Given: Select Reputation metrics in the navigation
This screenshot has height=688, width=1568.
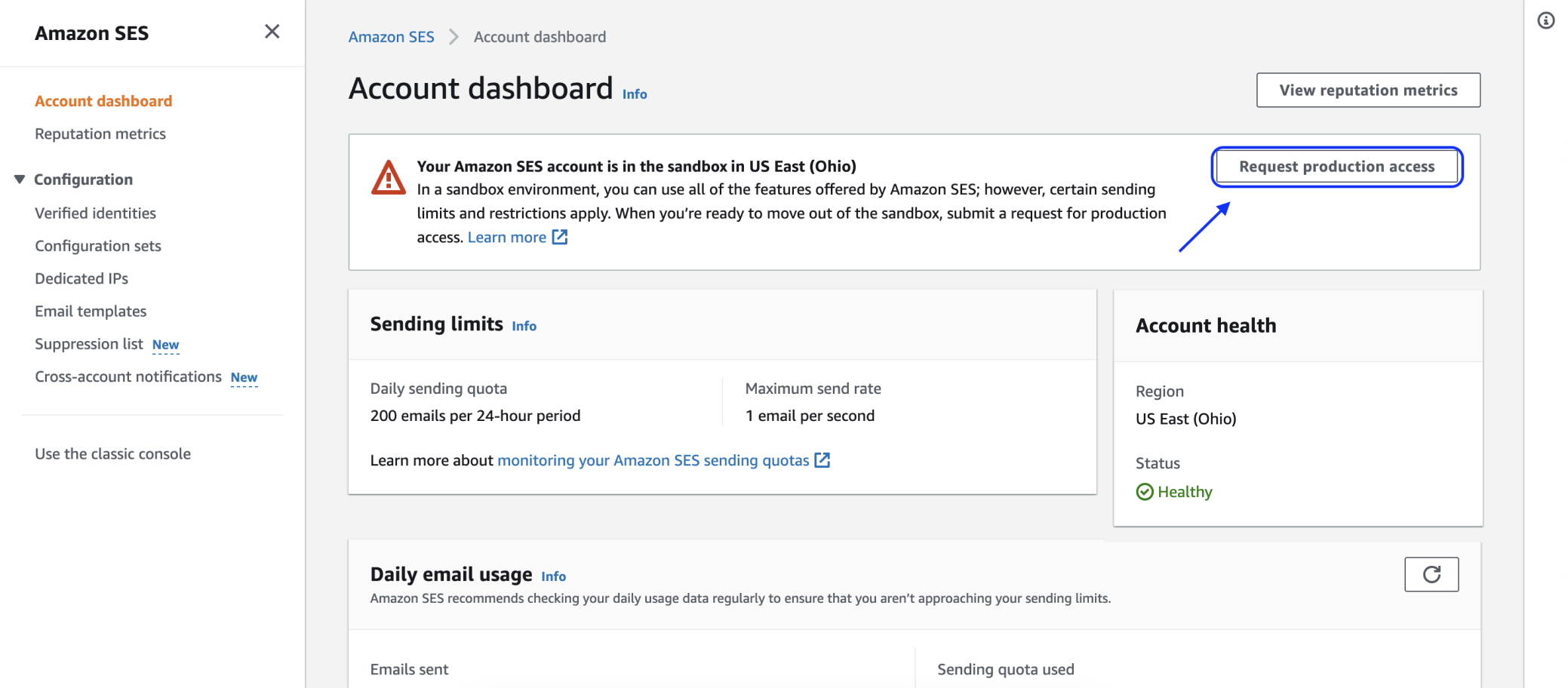Looking at the screenshot, I should coord(100,134).
